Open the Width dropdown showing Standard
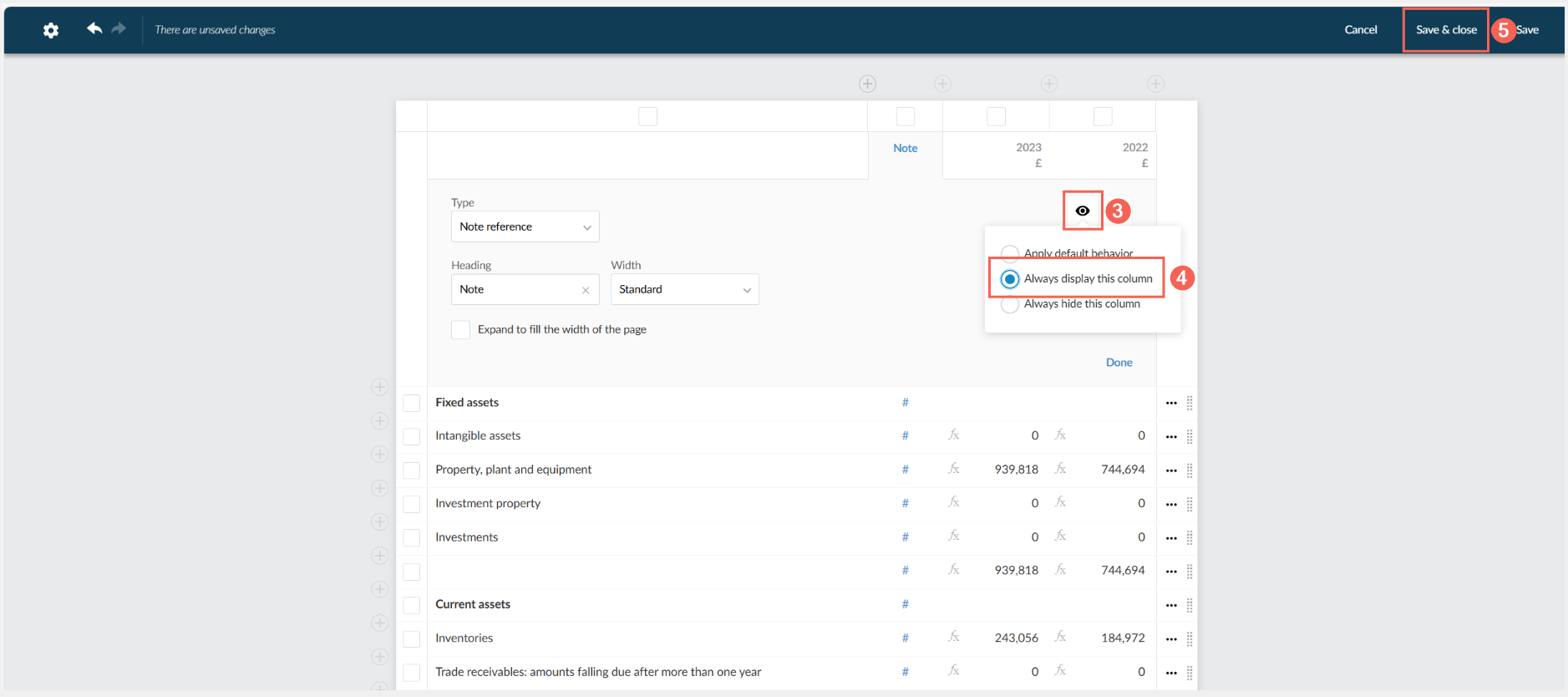Viewport: 1568px width, 697px height. point(684,289)
